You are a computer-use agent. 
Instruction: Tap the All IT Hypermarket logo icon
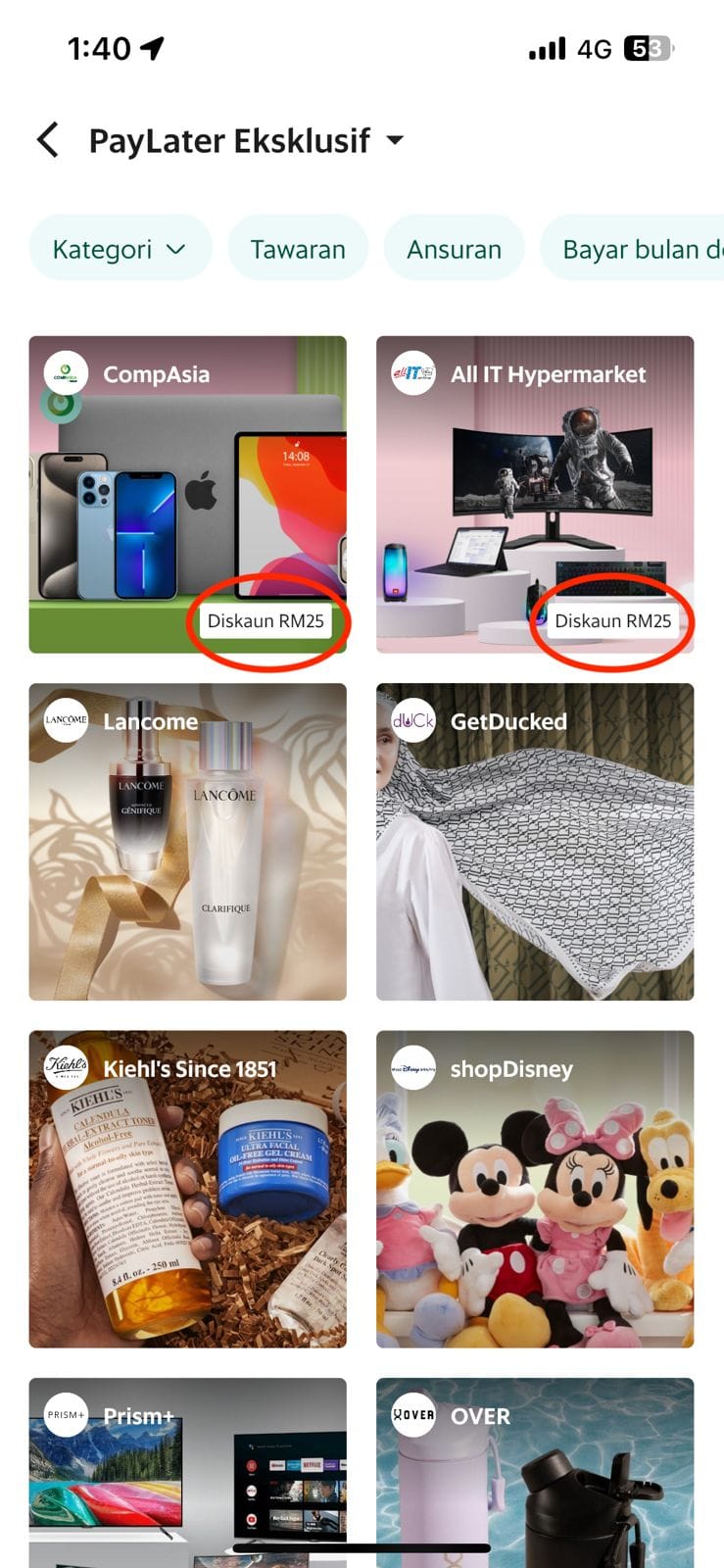[x=412, y=373]
